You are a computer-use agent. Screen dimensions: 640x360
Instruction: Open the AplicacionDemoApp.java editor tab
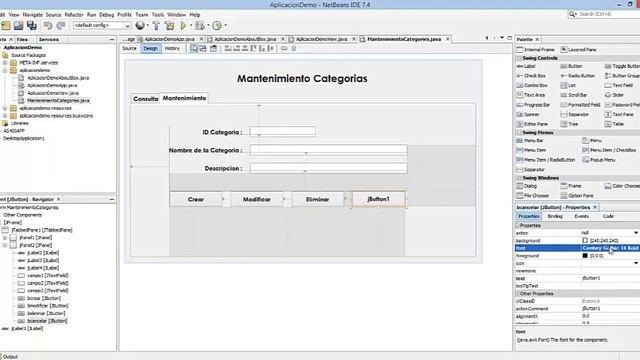[169, 39]
